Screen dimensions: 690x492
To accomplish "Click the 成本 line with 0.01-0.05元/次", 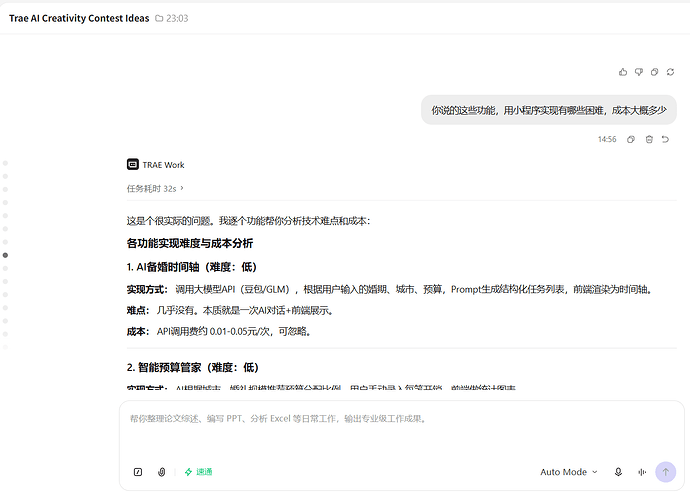I will pyautogui.click(x=220, y=331).
